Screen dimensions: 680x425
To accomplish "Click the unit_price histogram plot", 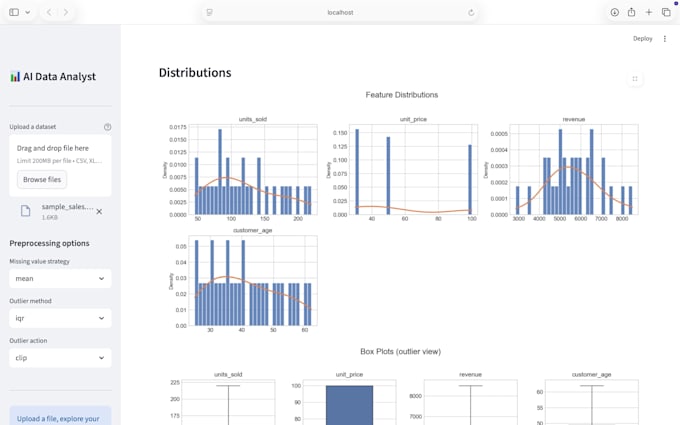I will pyautogui.click(x=413, y=170).
